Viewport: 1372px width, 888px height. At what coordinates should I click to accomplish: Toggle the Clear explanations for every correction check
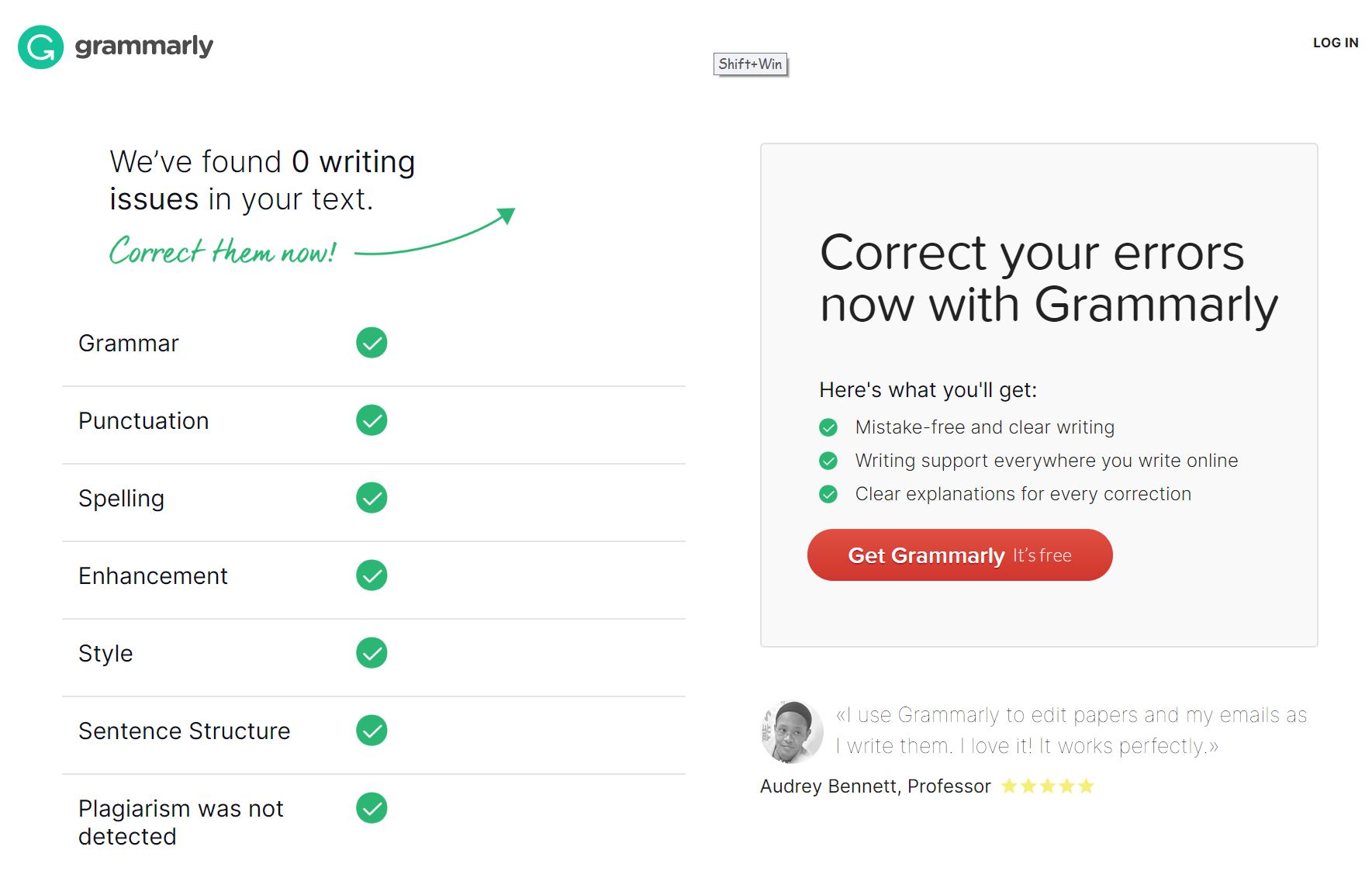(828, 494)
